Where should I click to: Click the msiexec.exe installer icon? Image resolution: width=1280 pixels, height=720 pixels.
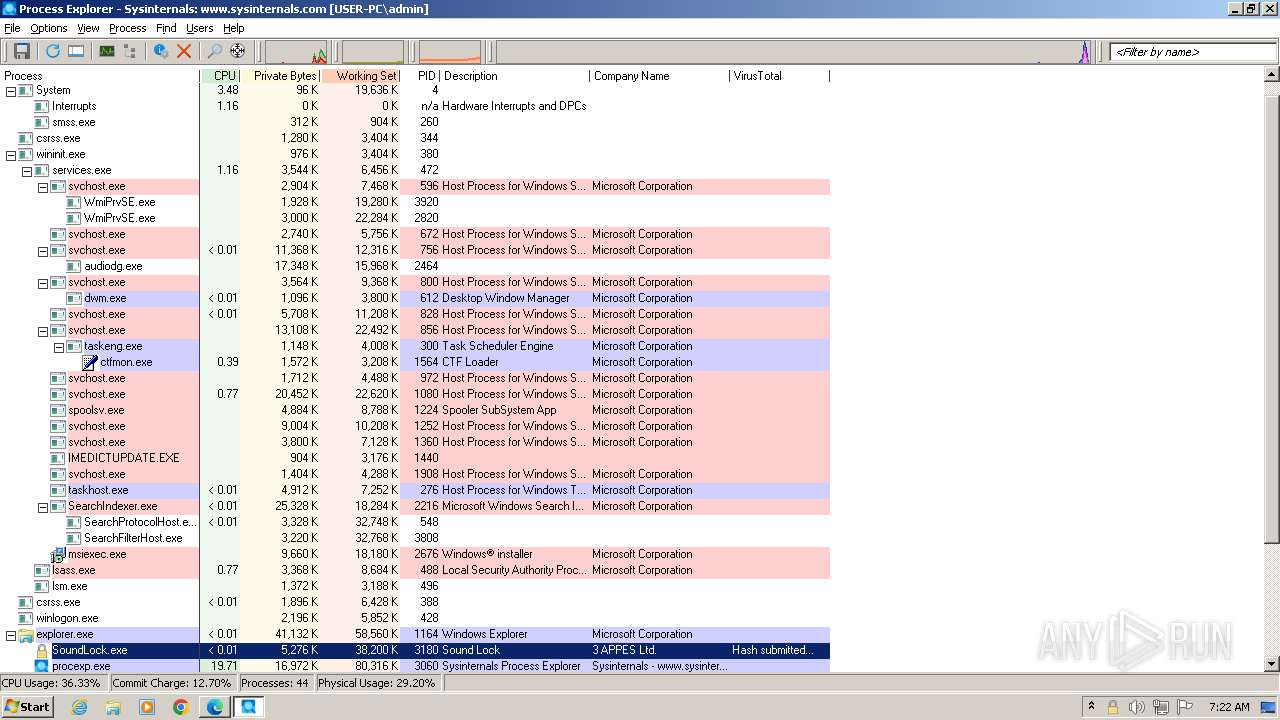point(58,554)
